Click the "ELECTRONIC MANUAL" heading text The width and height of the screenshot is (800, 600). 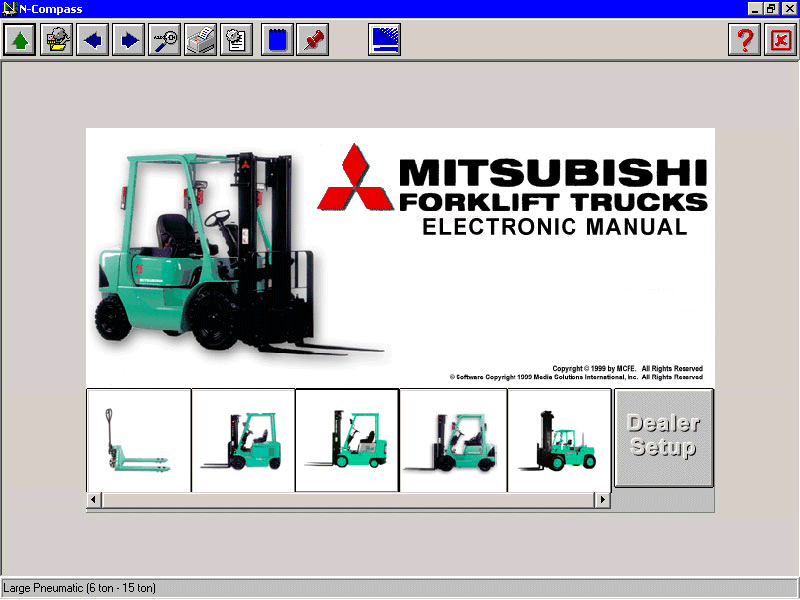tap(555, 227)
